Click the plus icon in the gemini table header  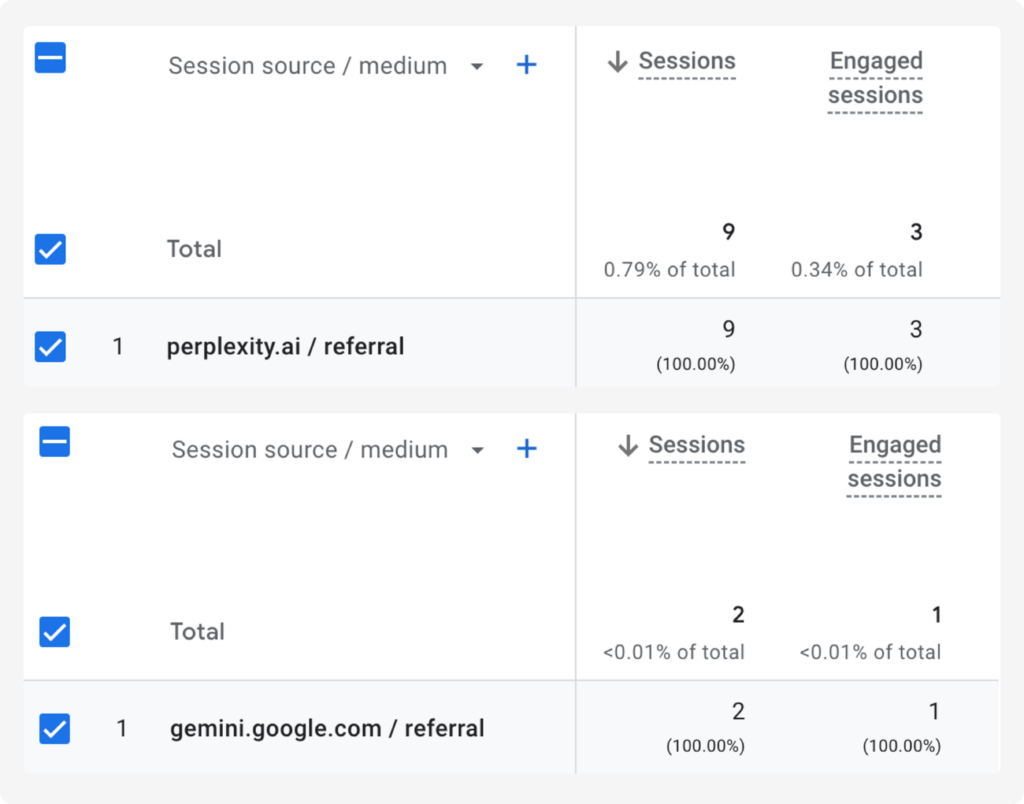[x=526, y=449]
